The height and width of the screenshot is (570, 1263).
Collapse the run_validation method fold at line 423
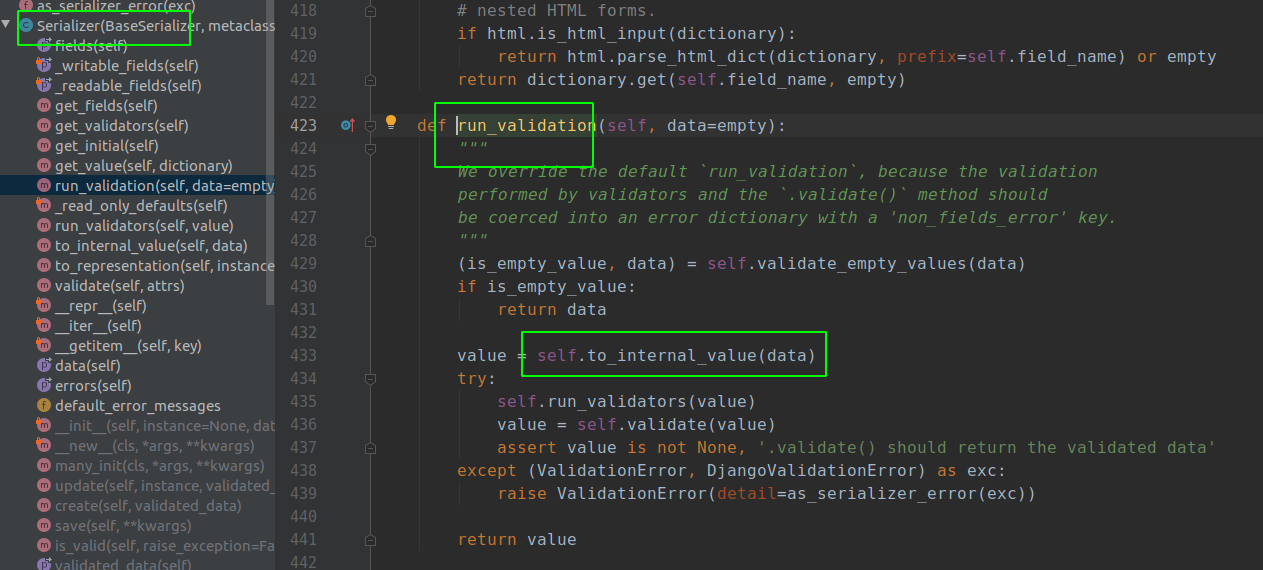click(371, 125)
